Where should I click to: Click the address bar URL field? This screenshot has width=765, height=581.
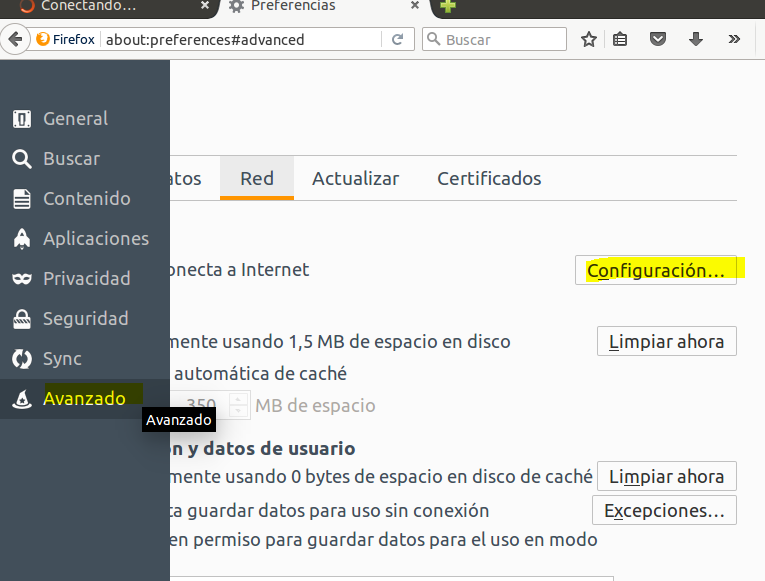(x=242, y=39)
